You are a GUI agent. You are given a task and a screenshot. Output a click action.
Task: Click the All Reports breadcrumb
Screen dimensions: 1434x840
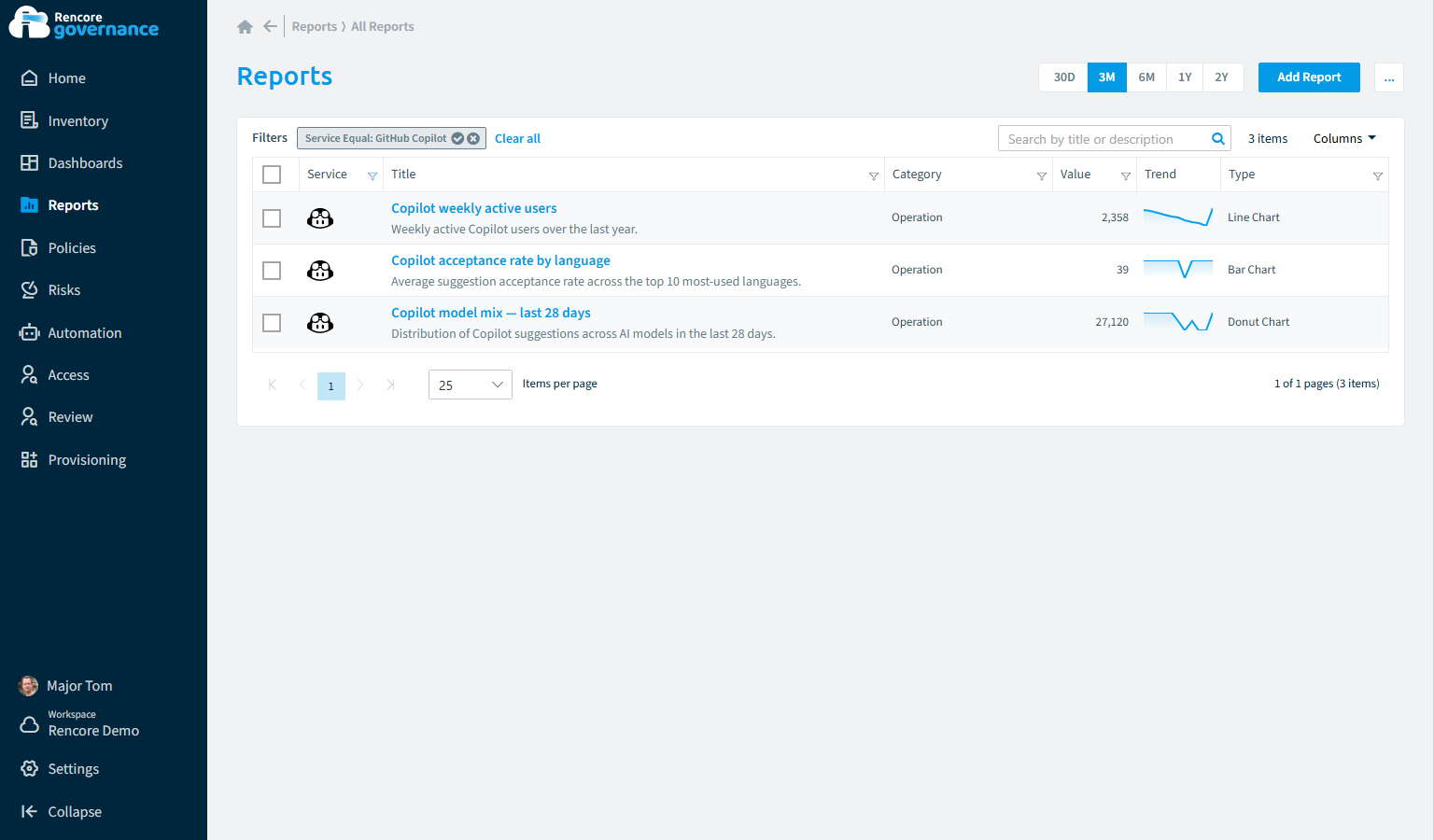click(383, 27)
